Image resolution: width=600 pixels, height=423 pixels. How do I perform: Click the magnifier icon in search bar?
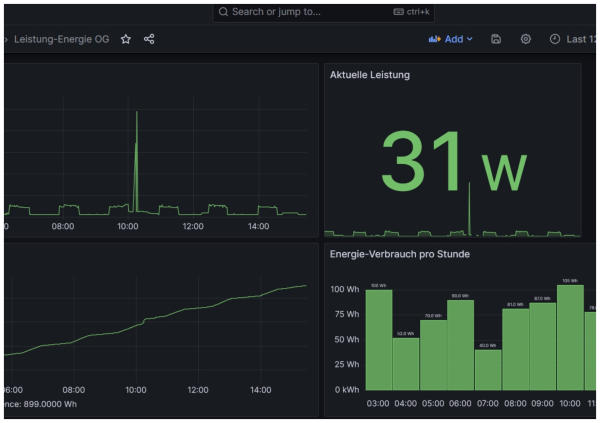pyautogui.click(x=223, y=12)
